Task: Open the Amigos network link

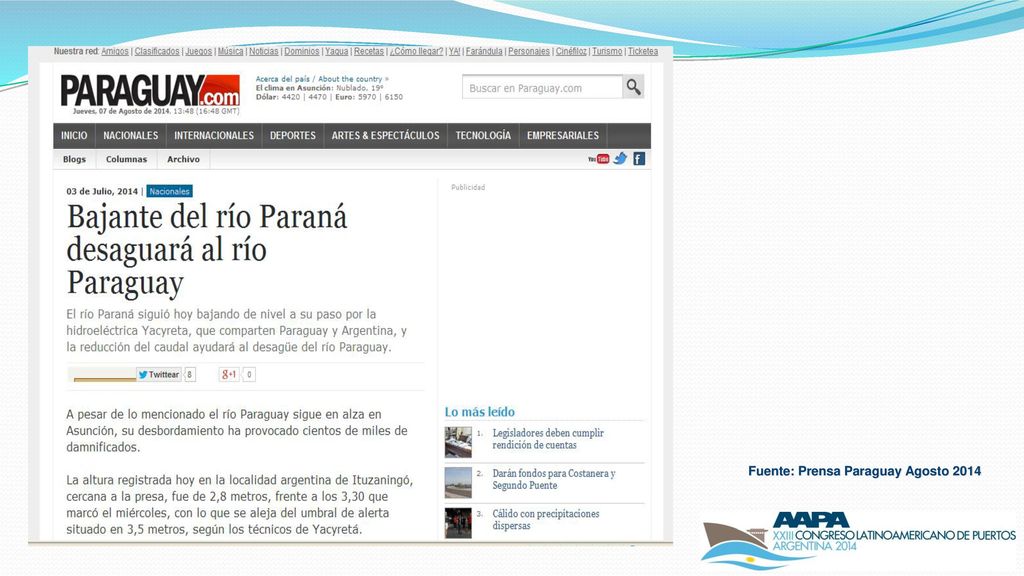Action: (115, 51)
